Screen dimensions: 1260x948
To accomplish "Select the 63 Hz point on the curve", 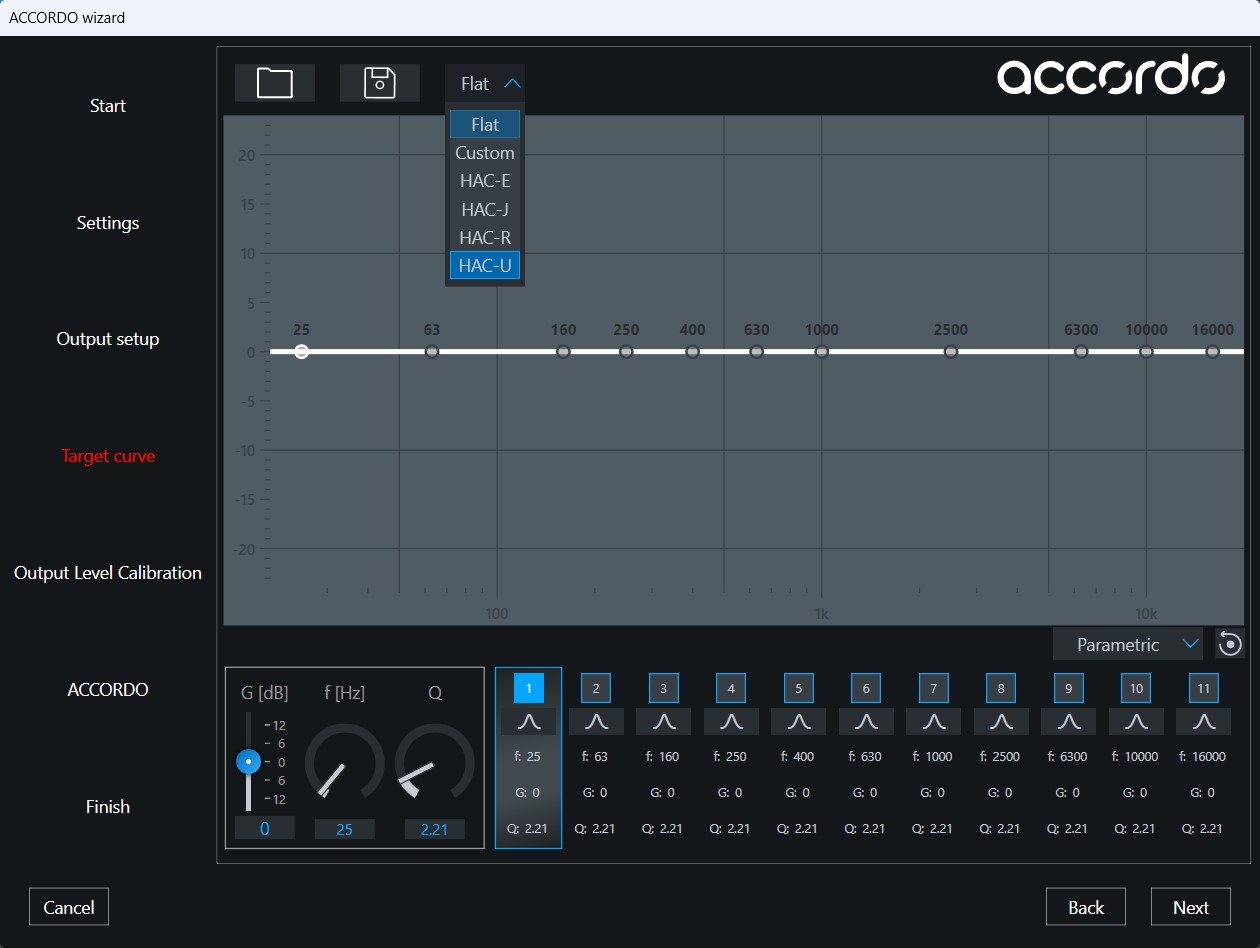I will (432, 352).
